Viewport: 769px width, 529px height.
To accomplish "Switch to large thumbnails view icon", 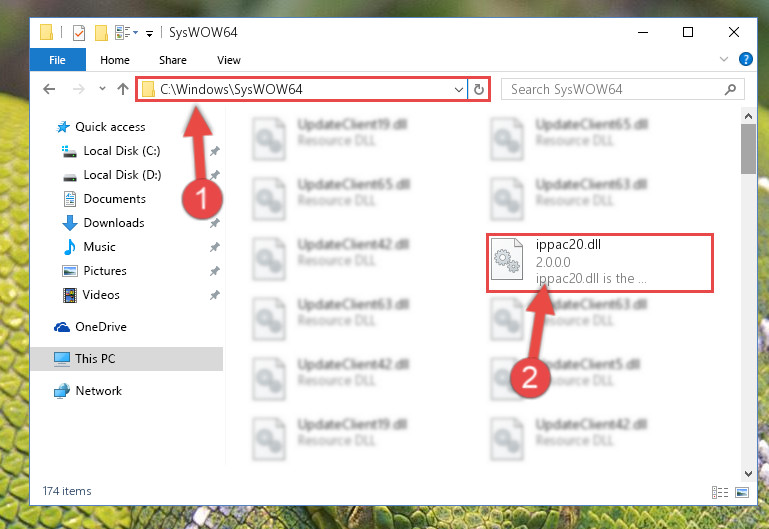I will (x=742, y=492).
